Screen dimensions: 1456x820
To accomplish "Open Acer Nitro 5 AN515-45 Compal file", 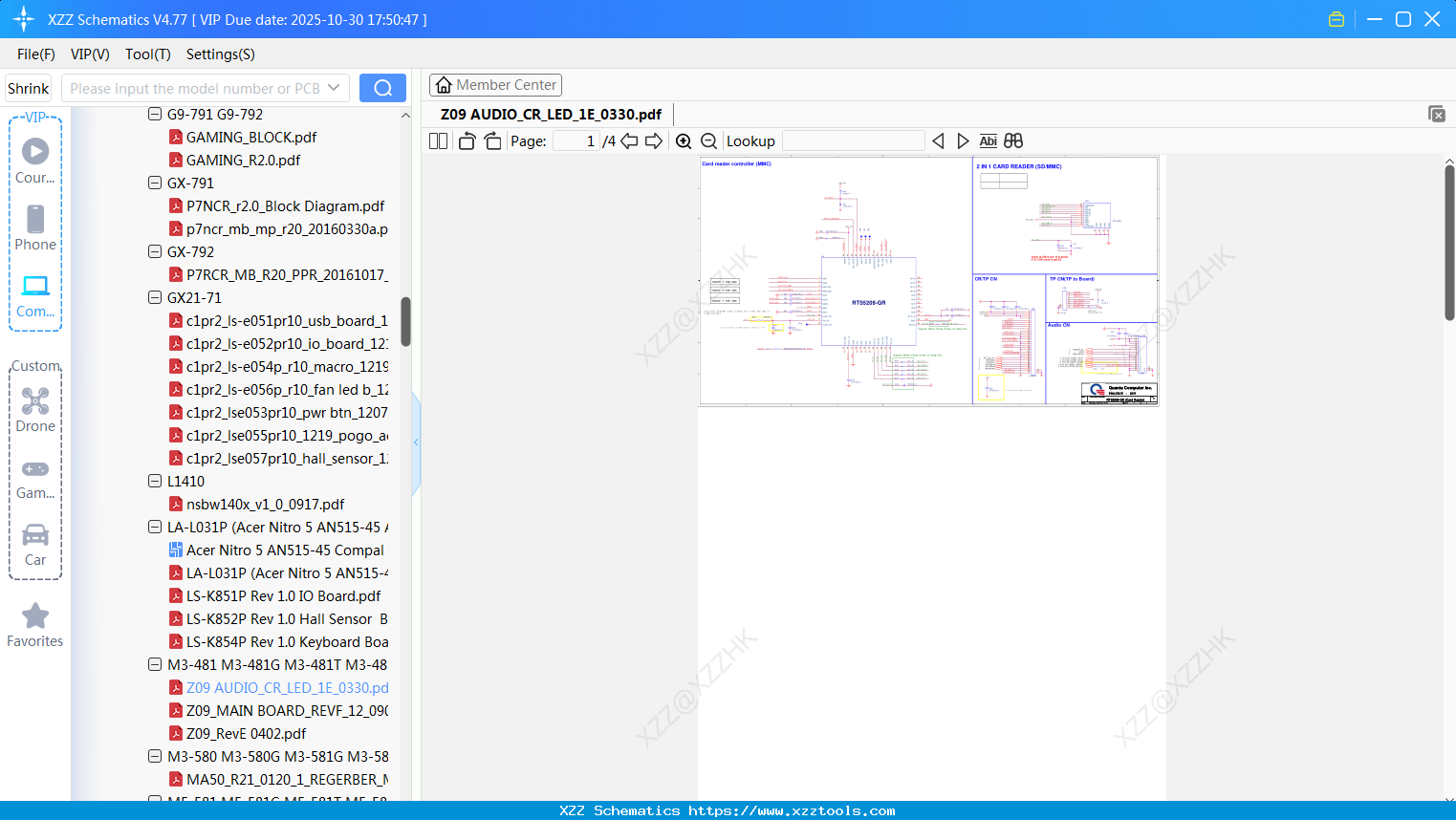I will 285,550.
